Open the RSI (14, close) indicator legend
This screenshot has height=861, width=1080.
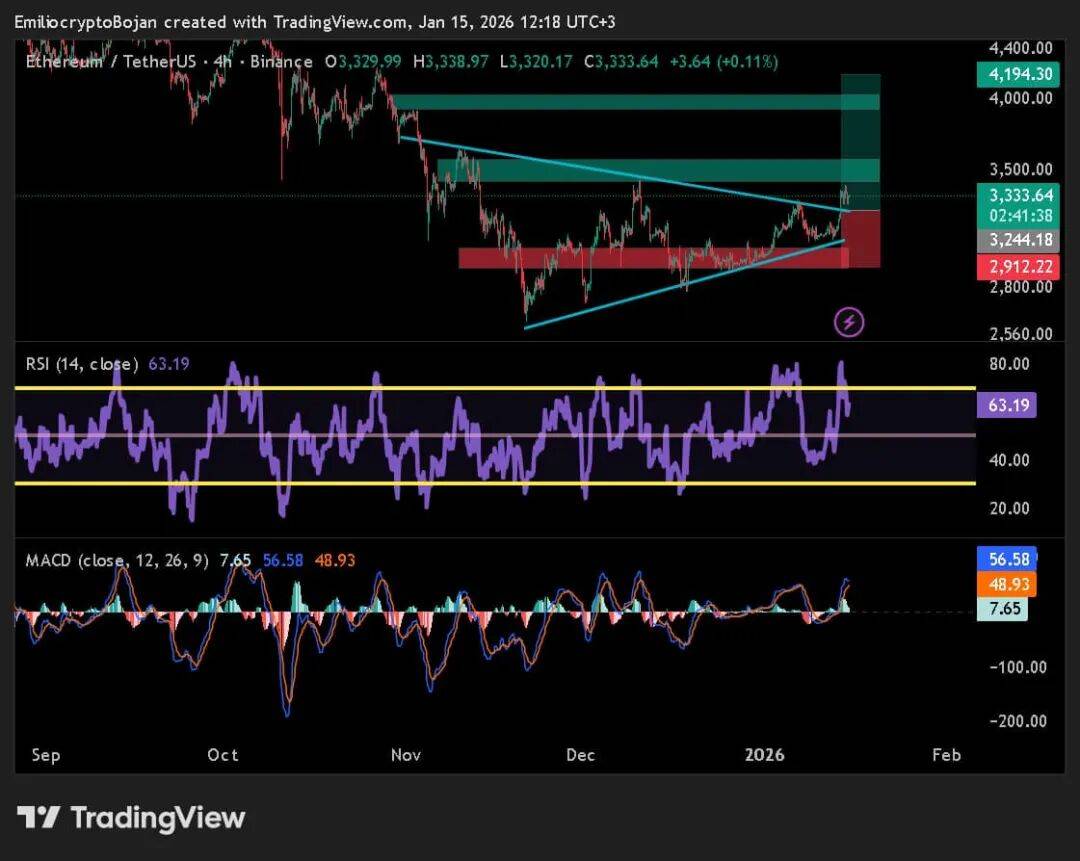click(82, 364)
